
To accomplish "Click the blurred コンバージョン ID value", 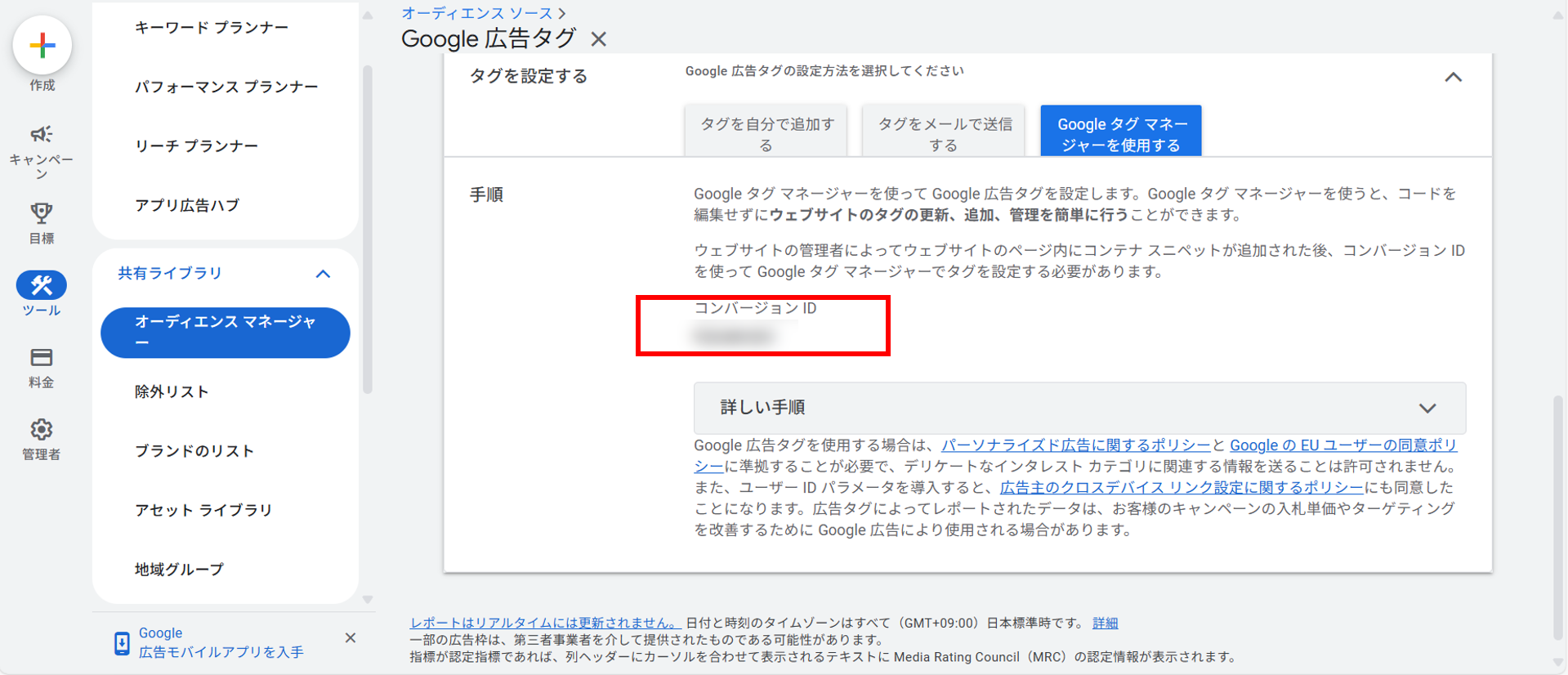I will click(735, 336).
